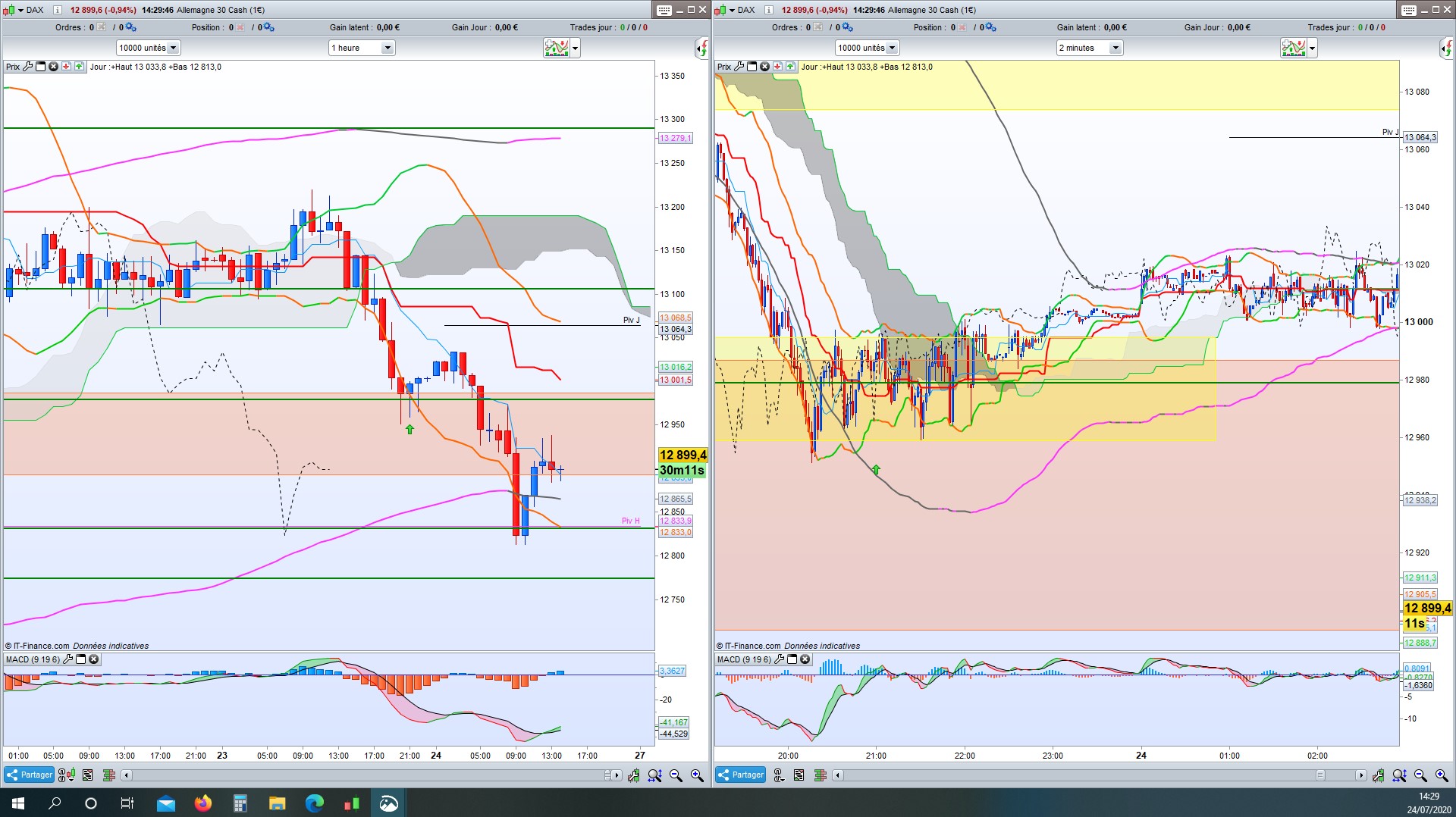Click scroll-left arrow under 1 heure chart
This screenshot has width=1456, height=817.
click(126, 775)
